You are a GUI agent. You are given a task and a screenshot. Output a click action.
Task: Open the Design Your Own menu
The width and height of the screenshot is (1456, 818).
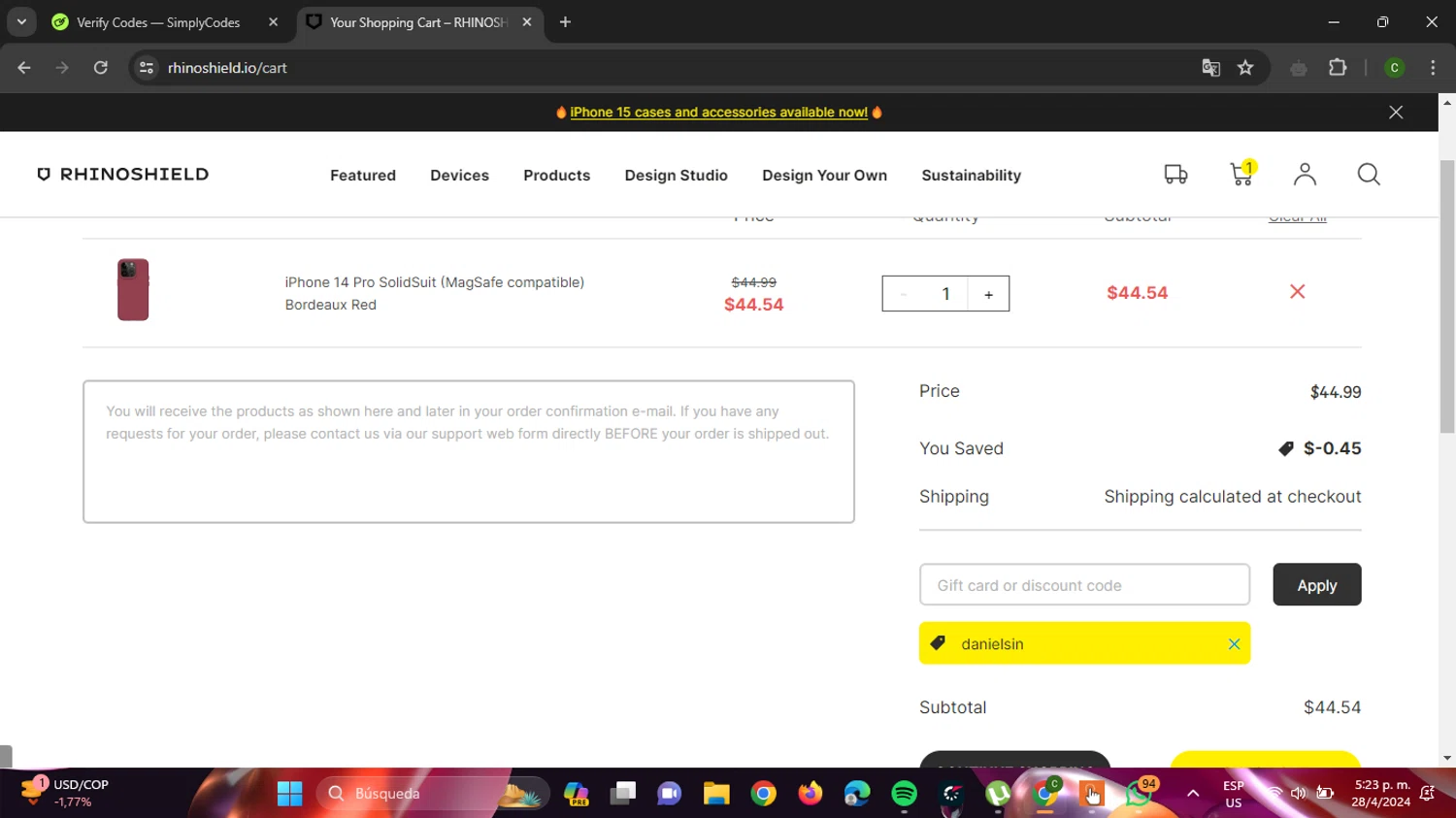click(824, 176)
